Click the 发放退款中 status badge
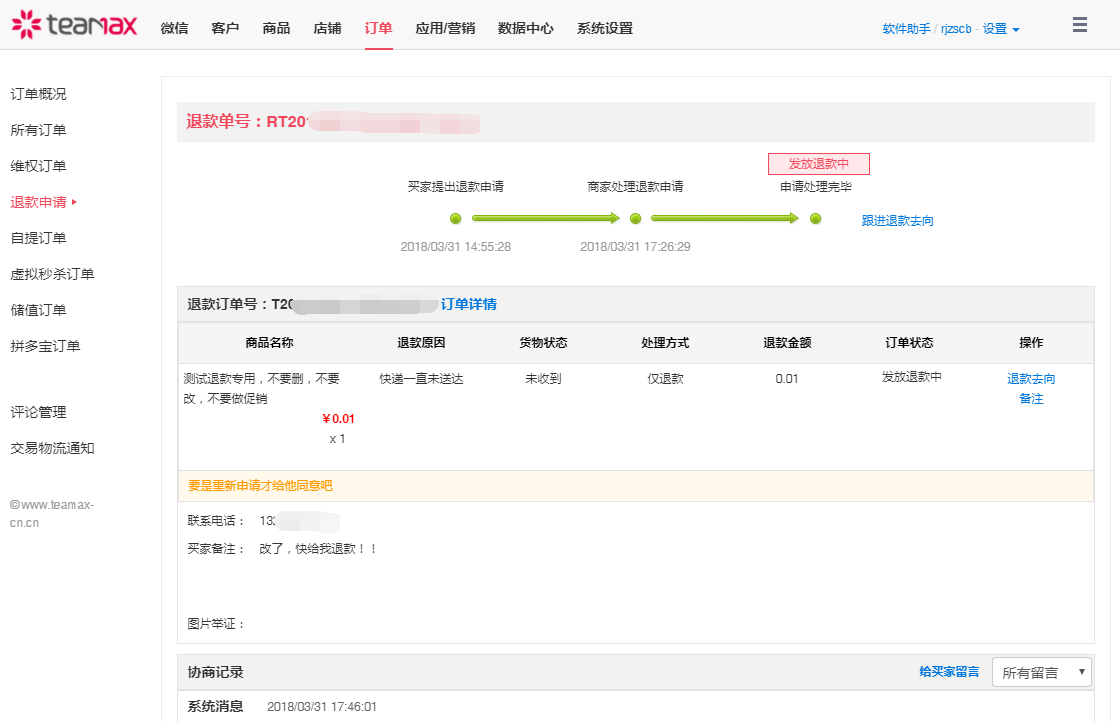 (818, 164)
